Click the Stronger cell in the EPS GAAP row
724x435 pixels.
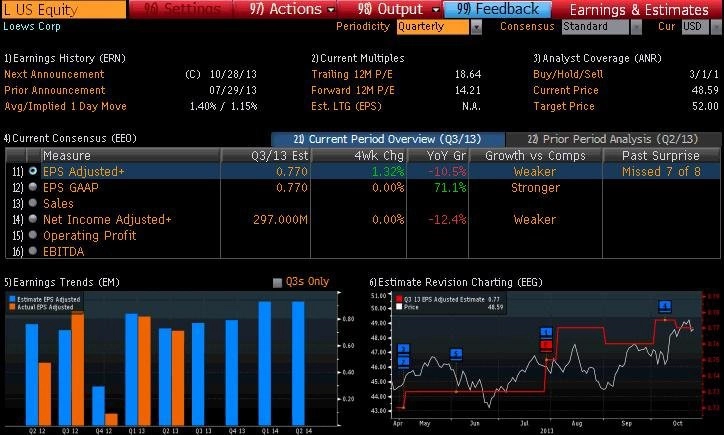535,187
